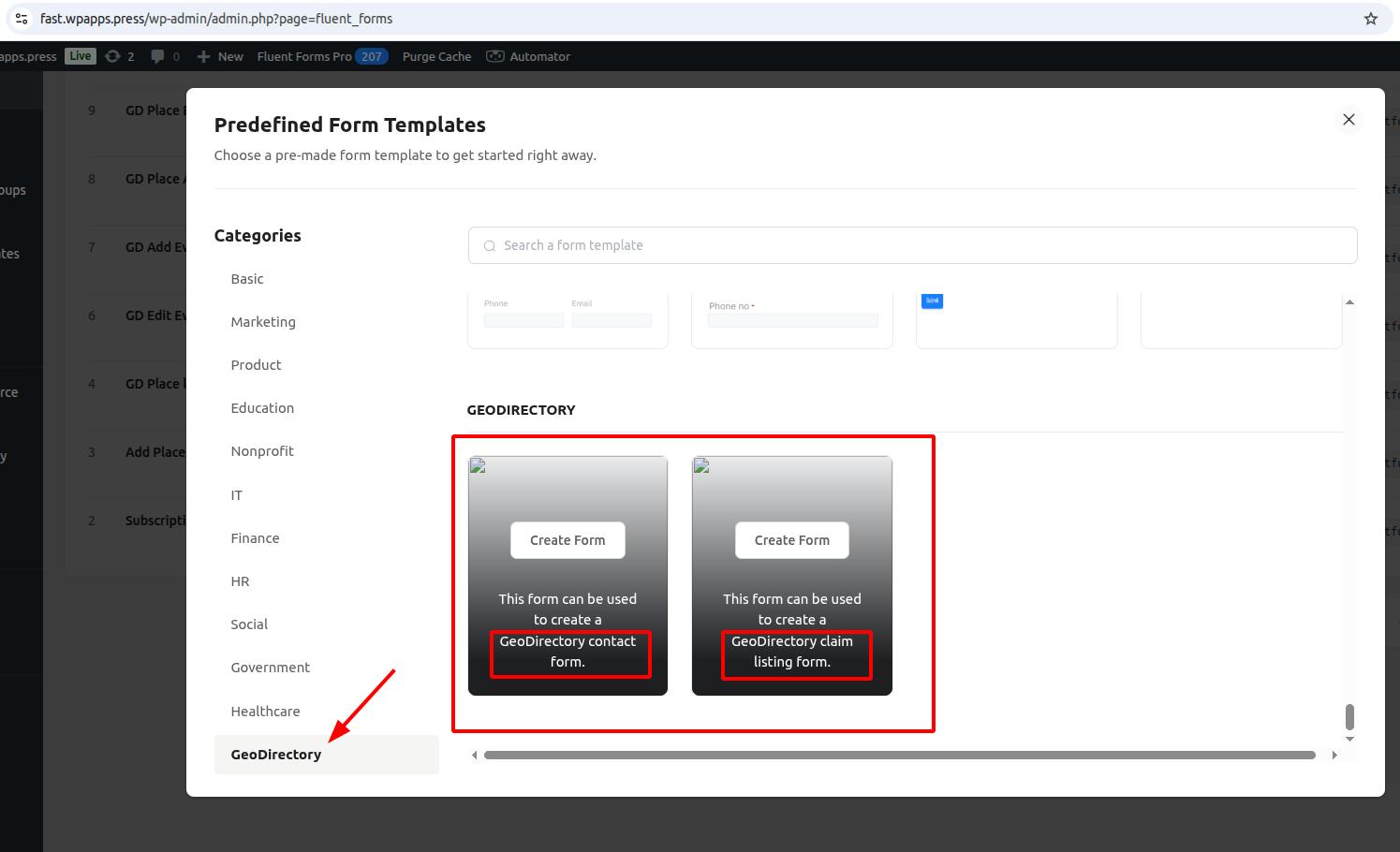
Task: Click the site info icon in address bar
Action: click(22, 19)
